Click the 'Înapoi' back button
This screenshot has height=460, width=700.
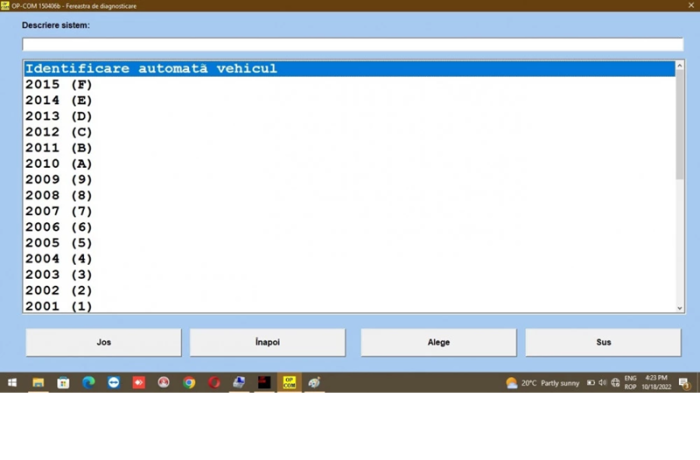(267, 342)
